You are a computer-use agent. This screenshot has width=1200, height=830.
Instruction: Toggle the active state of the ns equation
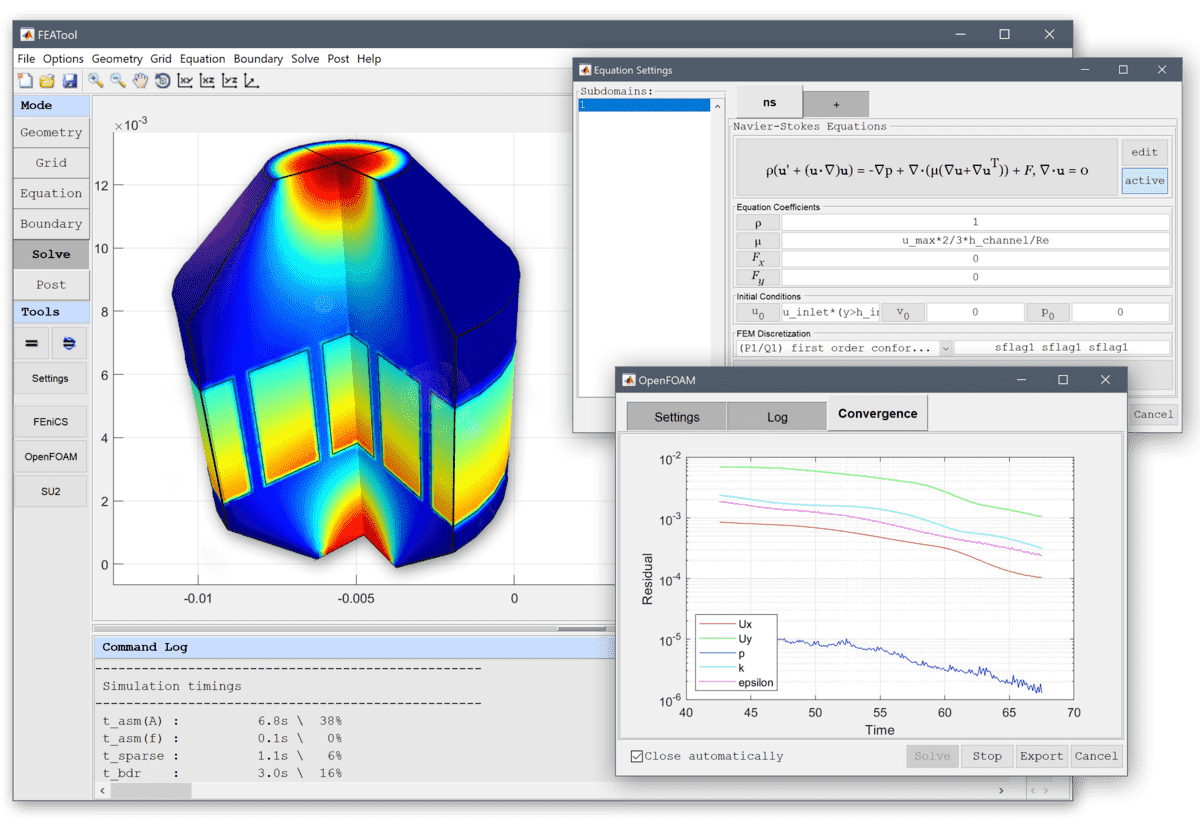[1144, 180]
